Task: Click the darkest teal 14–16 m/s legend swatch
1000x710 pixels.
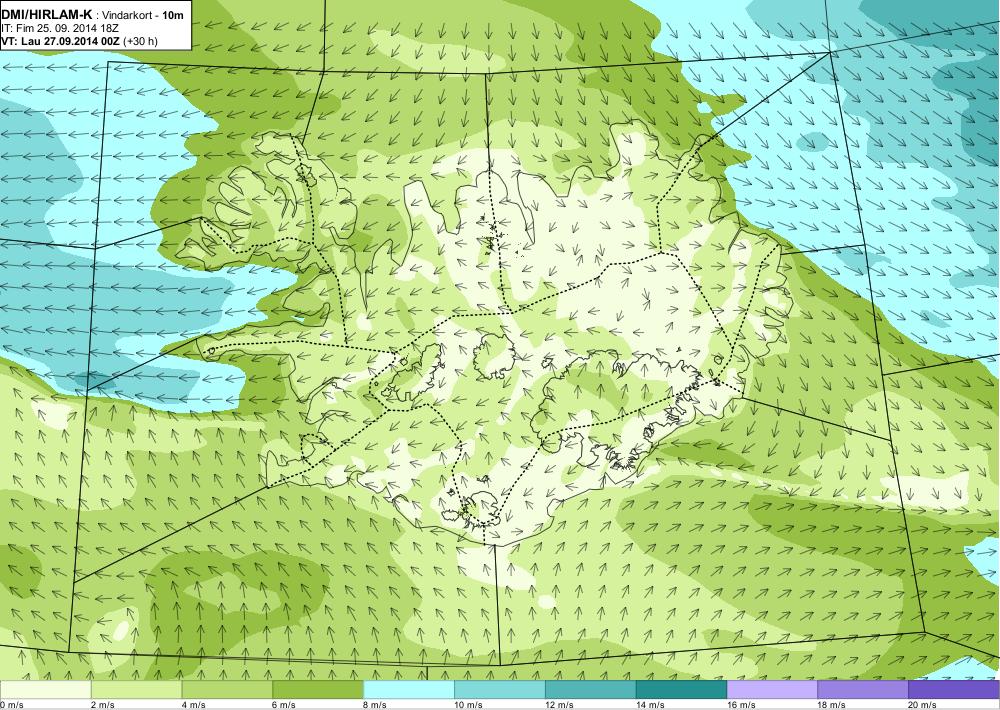Action: (x=681, y=690)
